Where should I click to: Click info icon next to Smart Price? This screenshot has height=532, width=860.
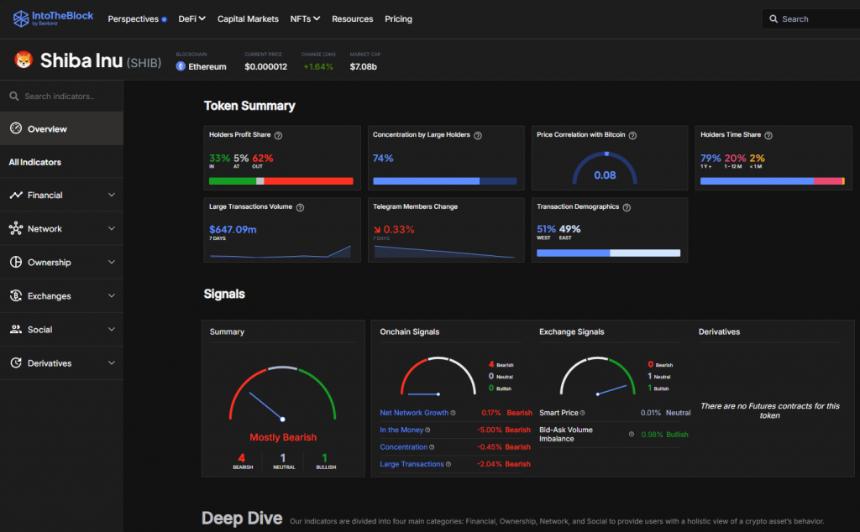[582, 413]
